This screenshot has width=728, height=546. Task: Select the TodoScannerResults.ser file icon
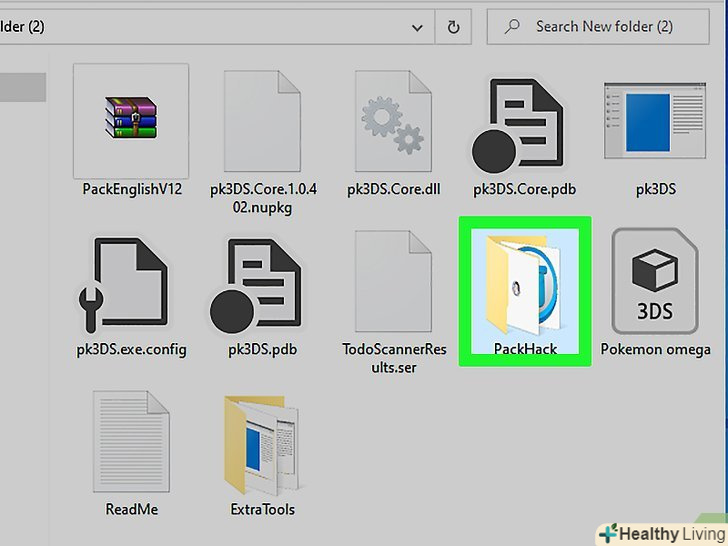(x=393, y=281)
